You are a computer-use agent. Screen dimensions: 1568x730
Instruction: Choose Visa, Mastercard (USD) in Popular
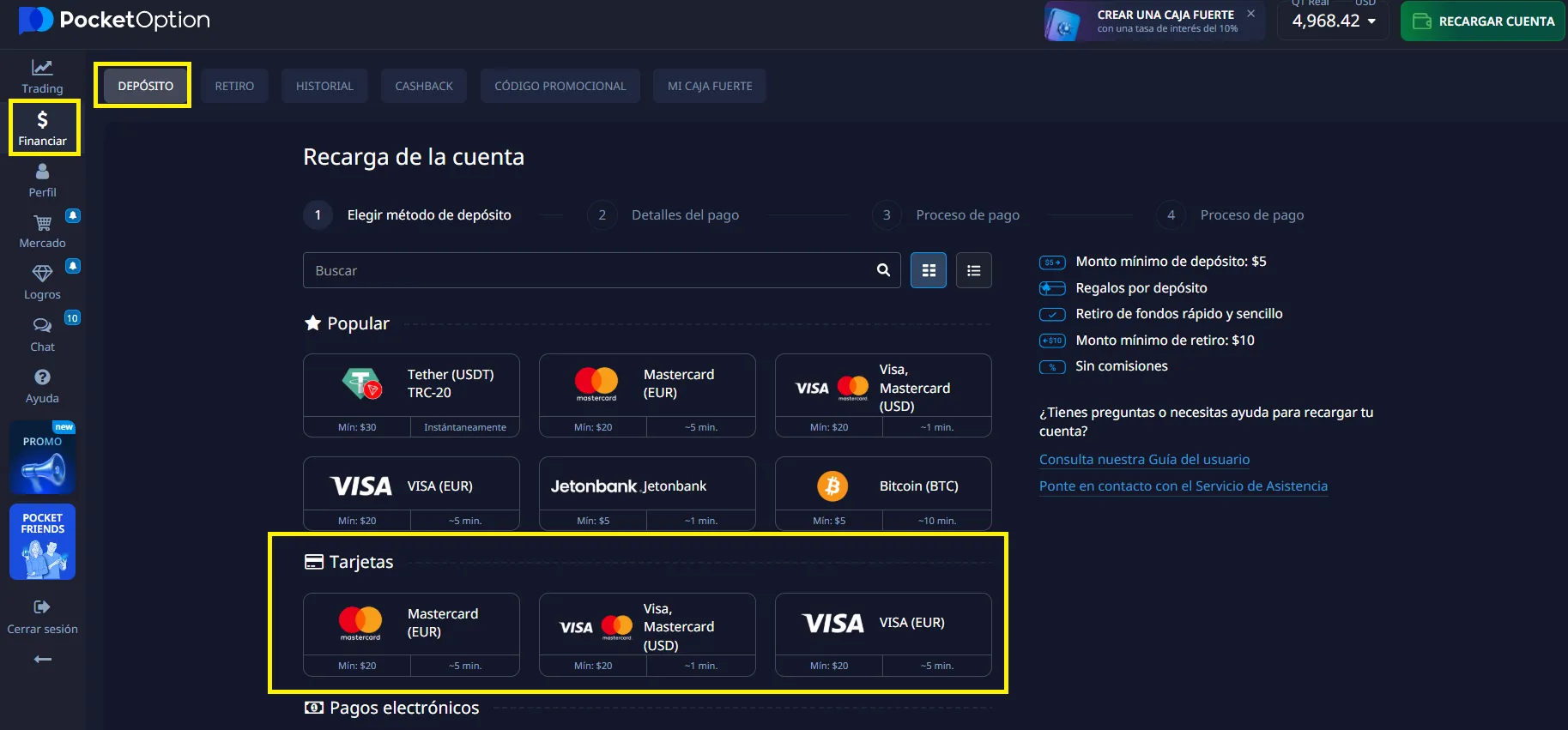pos(883,395)
